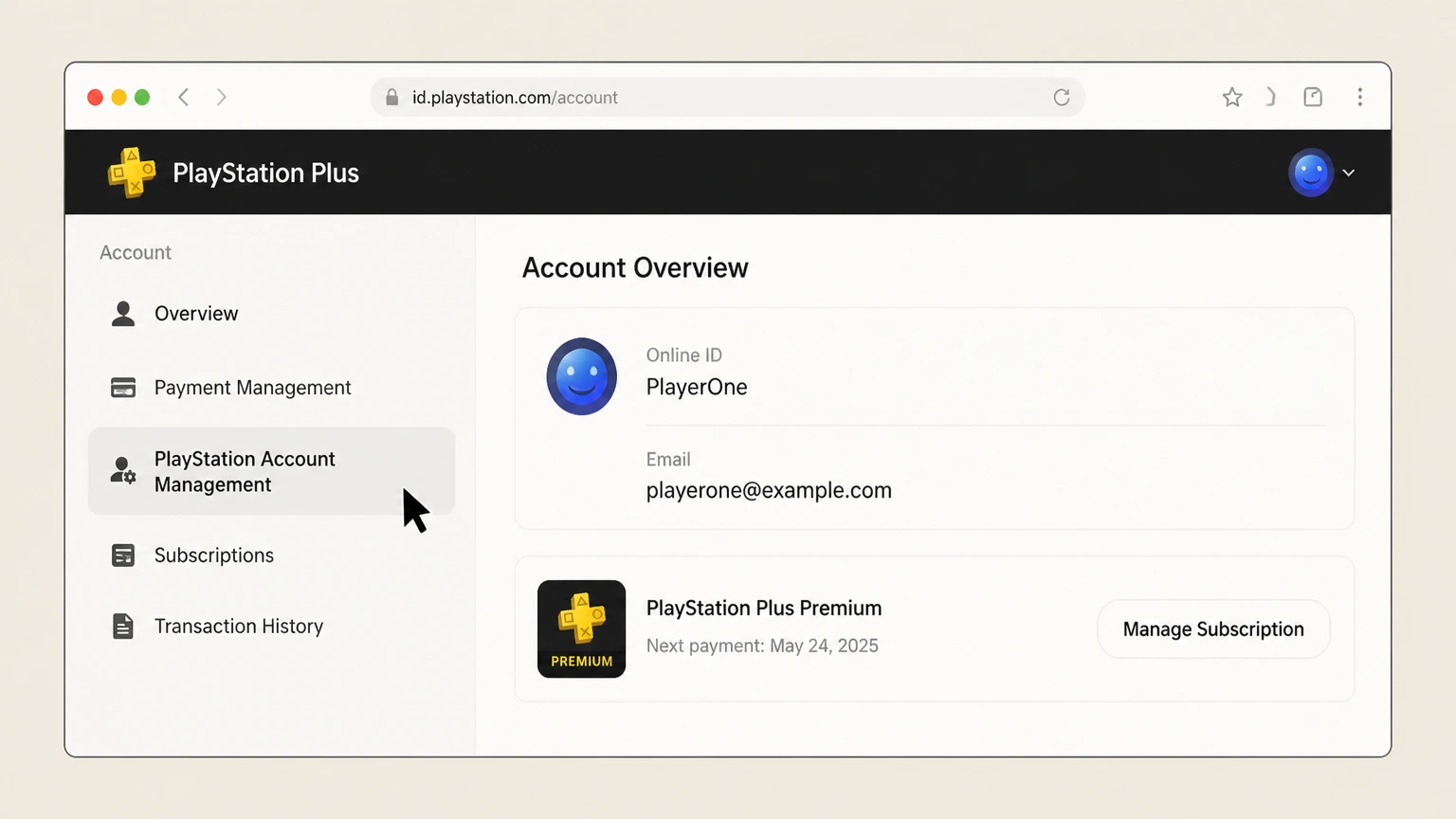Click the PlayerOne online ID text
This screenshot has width=1456, height=819.
tap(697, 387)
